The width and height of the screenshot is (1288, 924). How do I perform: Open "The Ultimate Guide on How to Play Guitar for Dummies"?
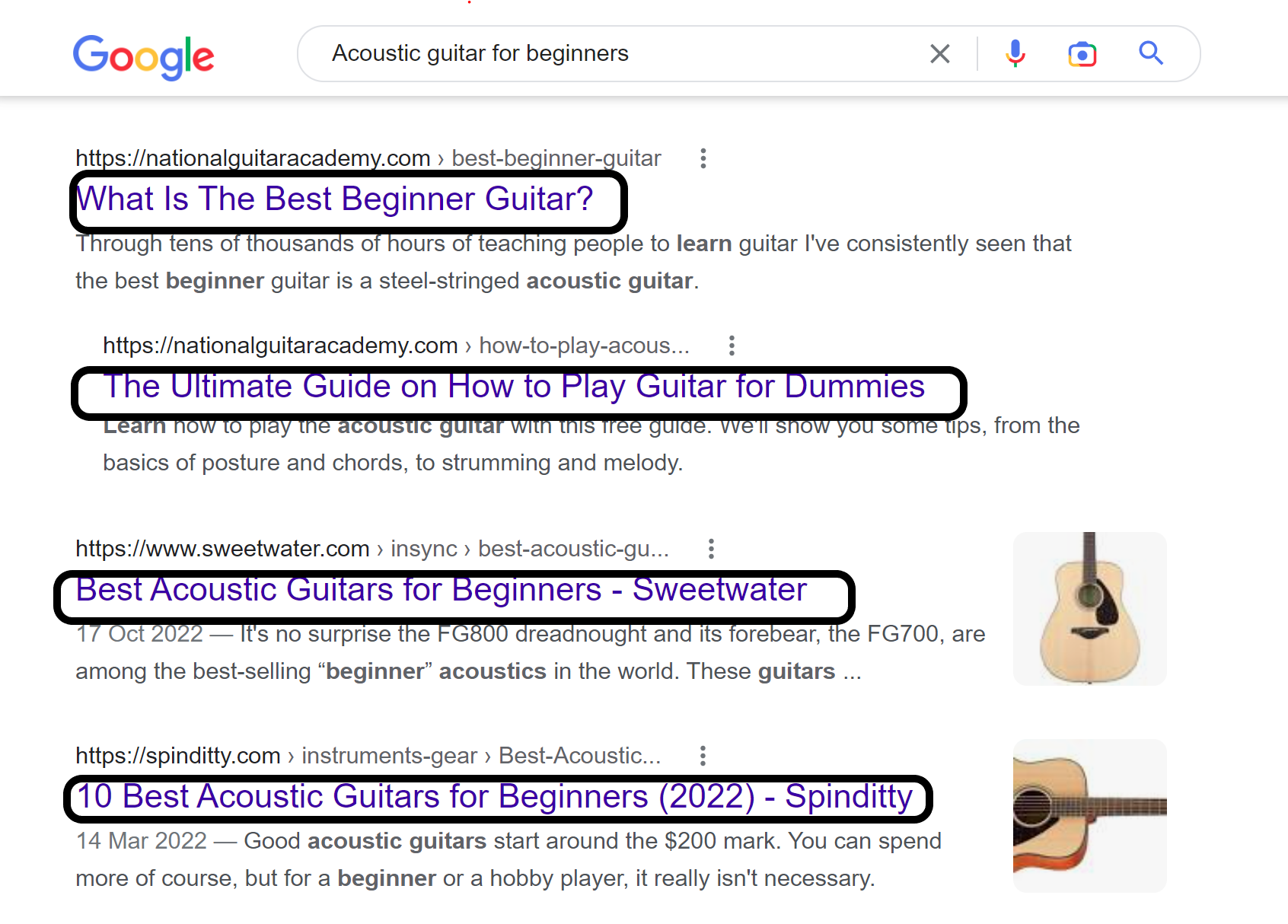pyautogui.click(x=514, y=387)
